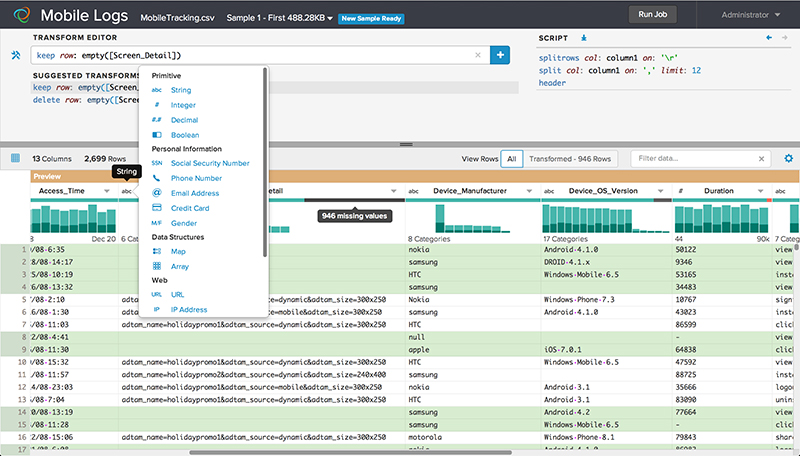Click the Trifacta logo icon

click(x=21, y=15)
